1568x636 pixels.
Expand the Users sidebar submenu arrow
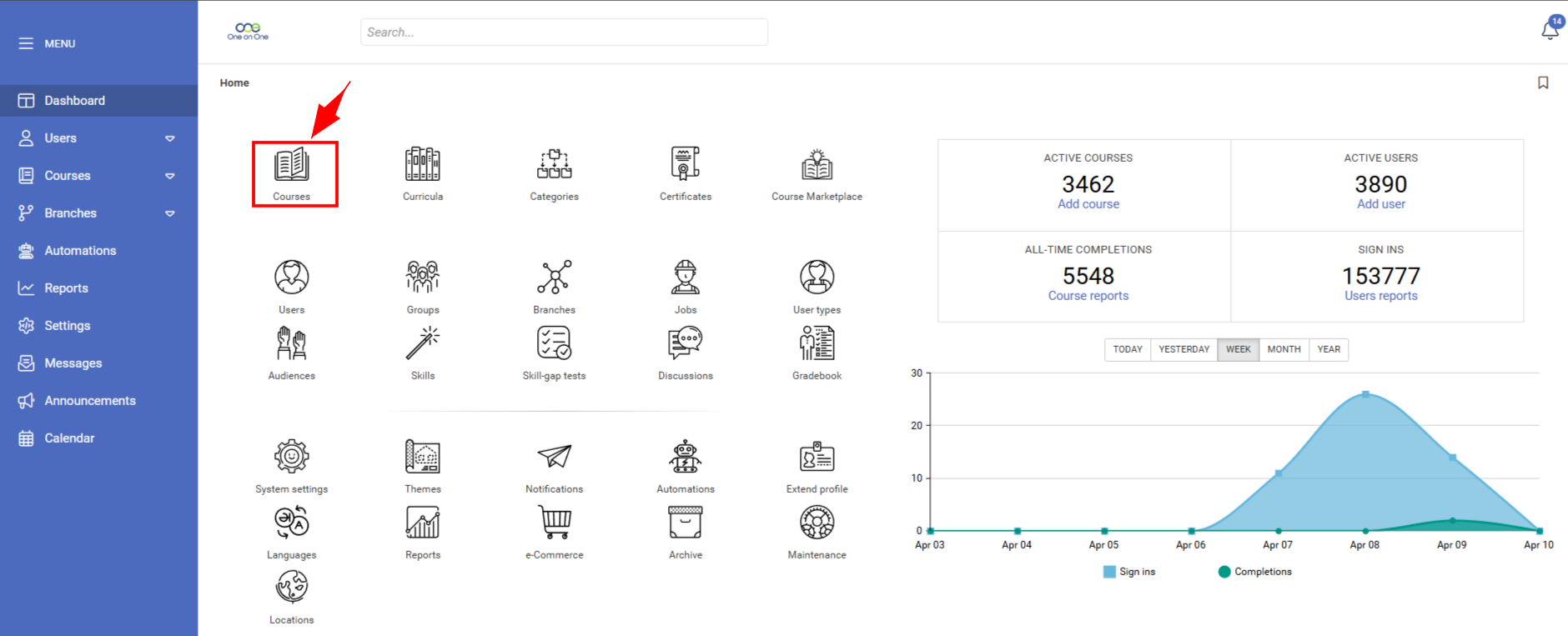pos(170,138)
